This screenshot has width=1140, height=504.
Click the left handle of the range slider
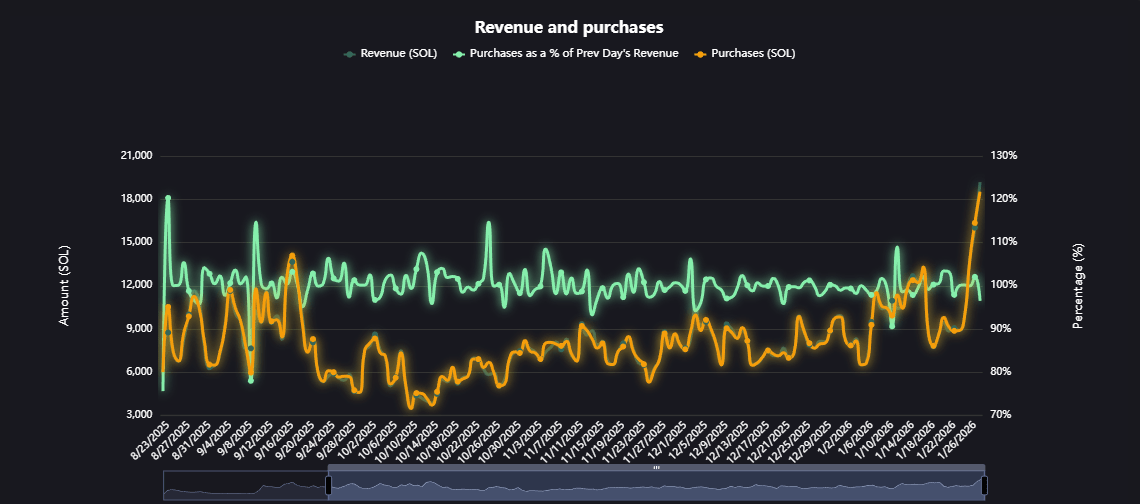[328, 485]
